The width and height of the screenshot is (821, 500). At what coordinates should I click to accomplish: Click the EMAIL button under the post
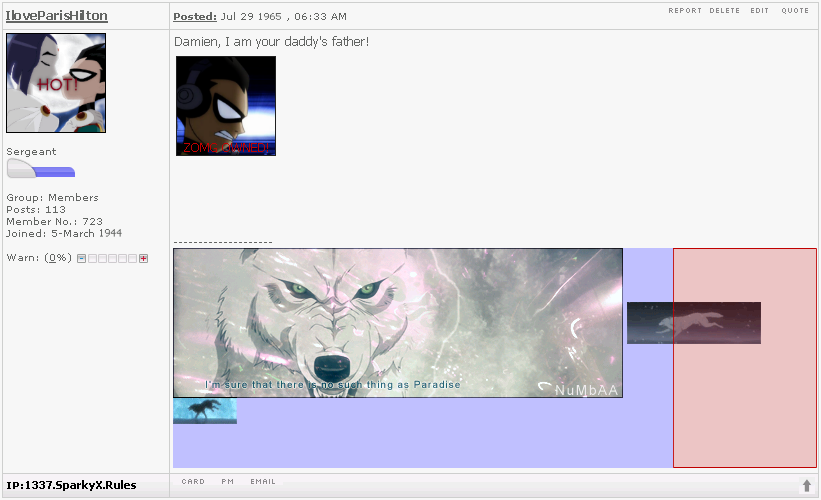pos(263,481)
